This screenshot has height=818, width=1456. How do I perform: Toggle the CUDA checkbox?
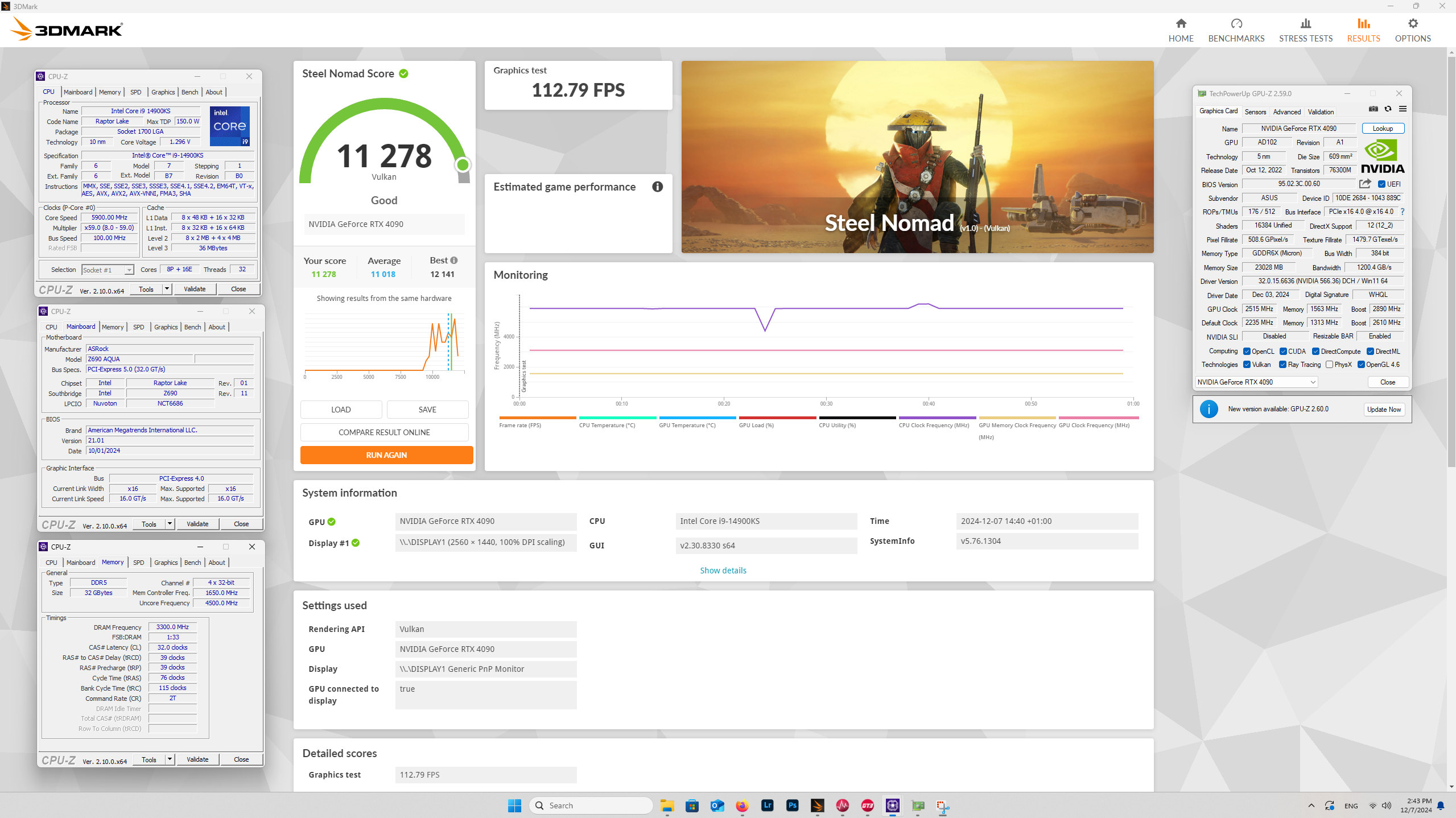[x=1283, y=352]
